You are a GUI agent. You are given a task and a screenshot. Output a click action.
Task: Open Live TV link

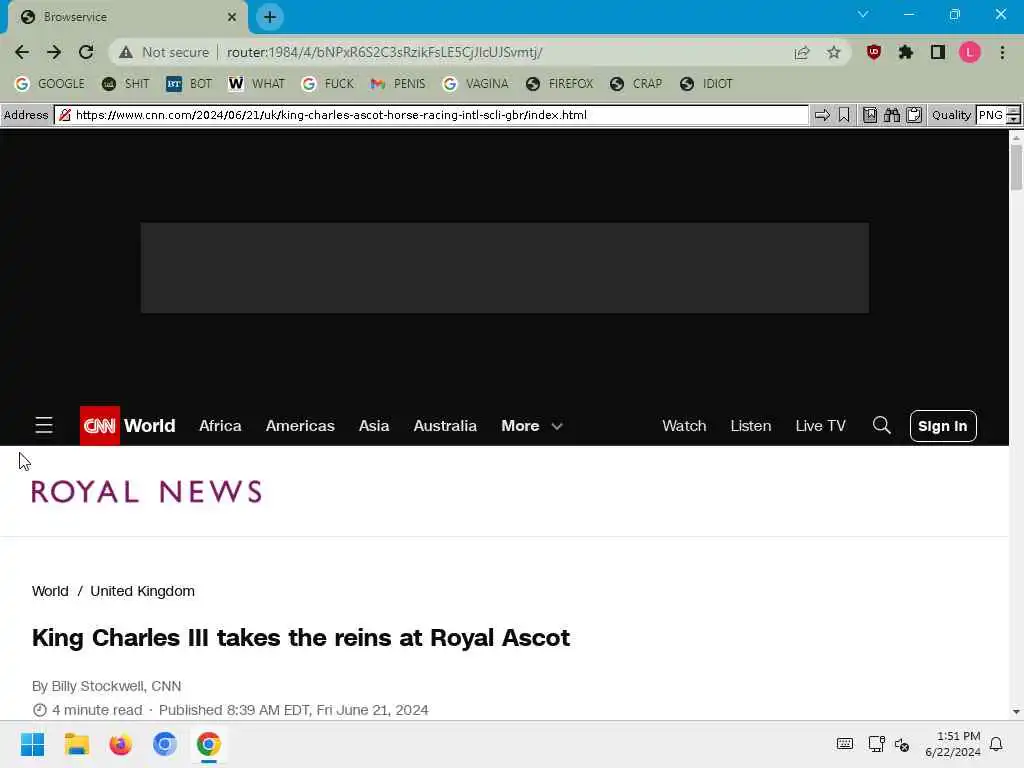pos(820,426)
